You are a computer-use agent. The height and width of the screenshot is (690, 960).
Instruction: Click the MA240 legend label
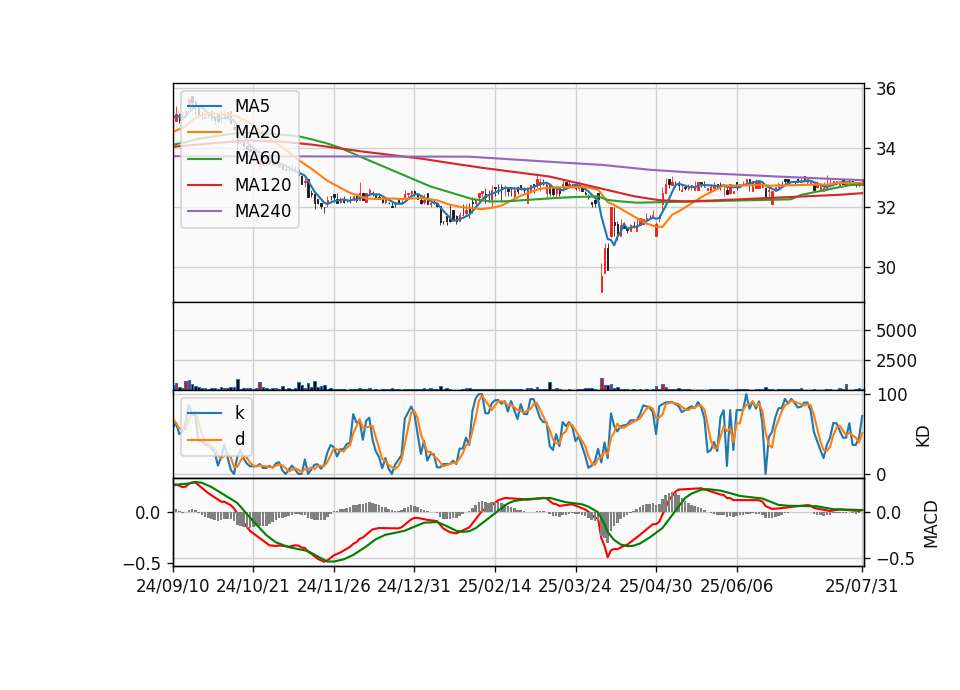coord(263,211)
